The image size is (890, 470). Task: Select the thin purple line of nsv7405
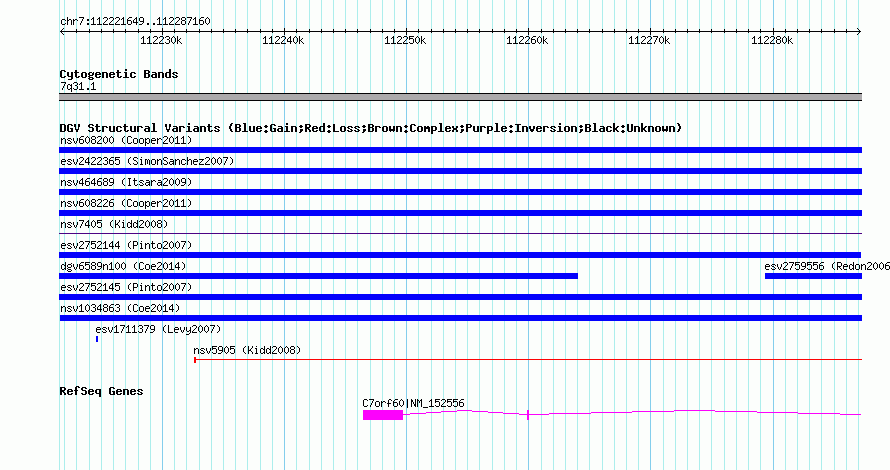pos(460,233)
